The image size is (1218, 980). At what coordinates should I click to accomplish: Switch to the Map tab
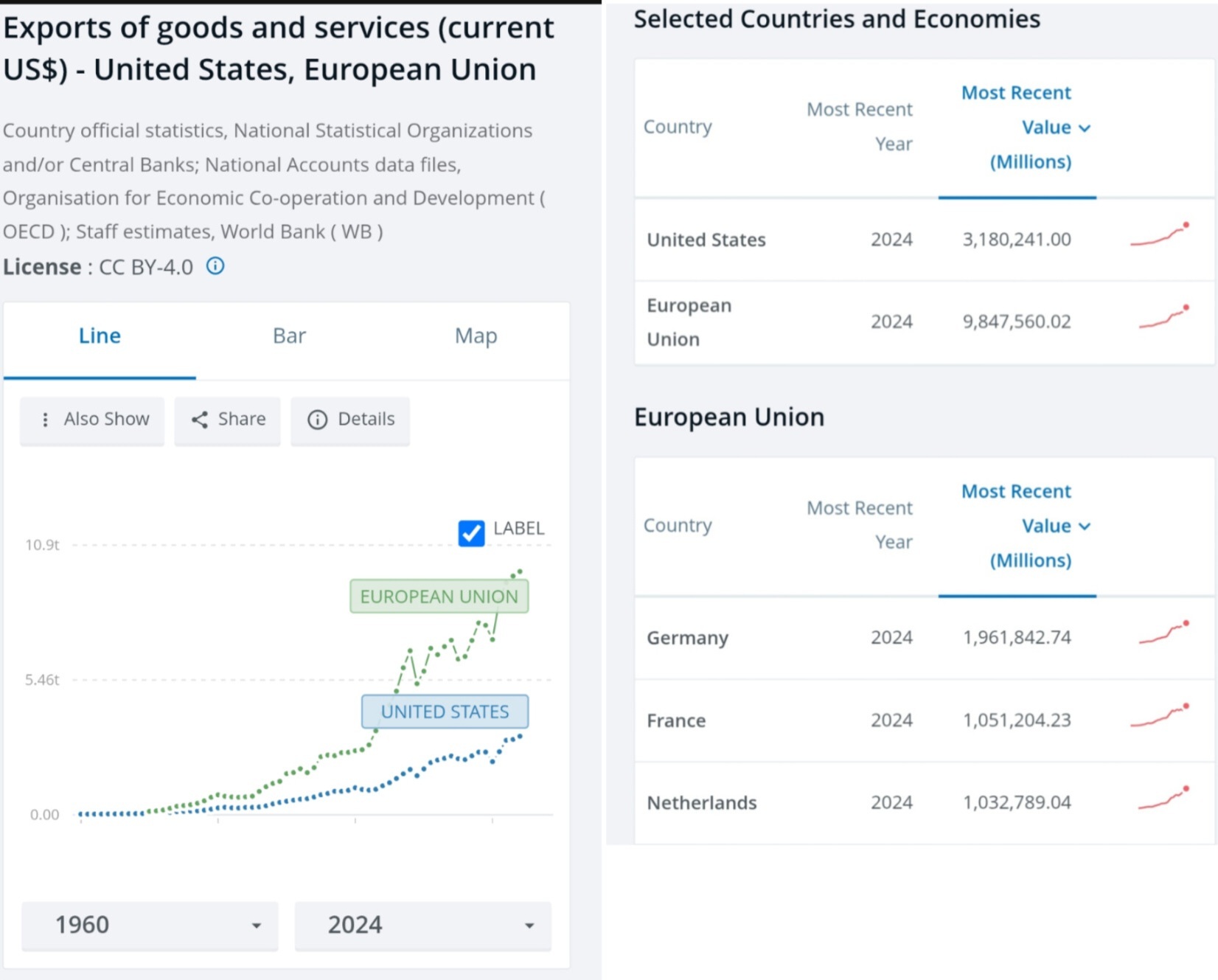click(476, 336)
